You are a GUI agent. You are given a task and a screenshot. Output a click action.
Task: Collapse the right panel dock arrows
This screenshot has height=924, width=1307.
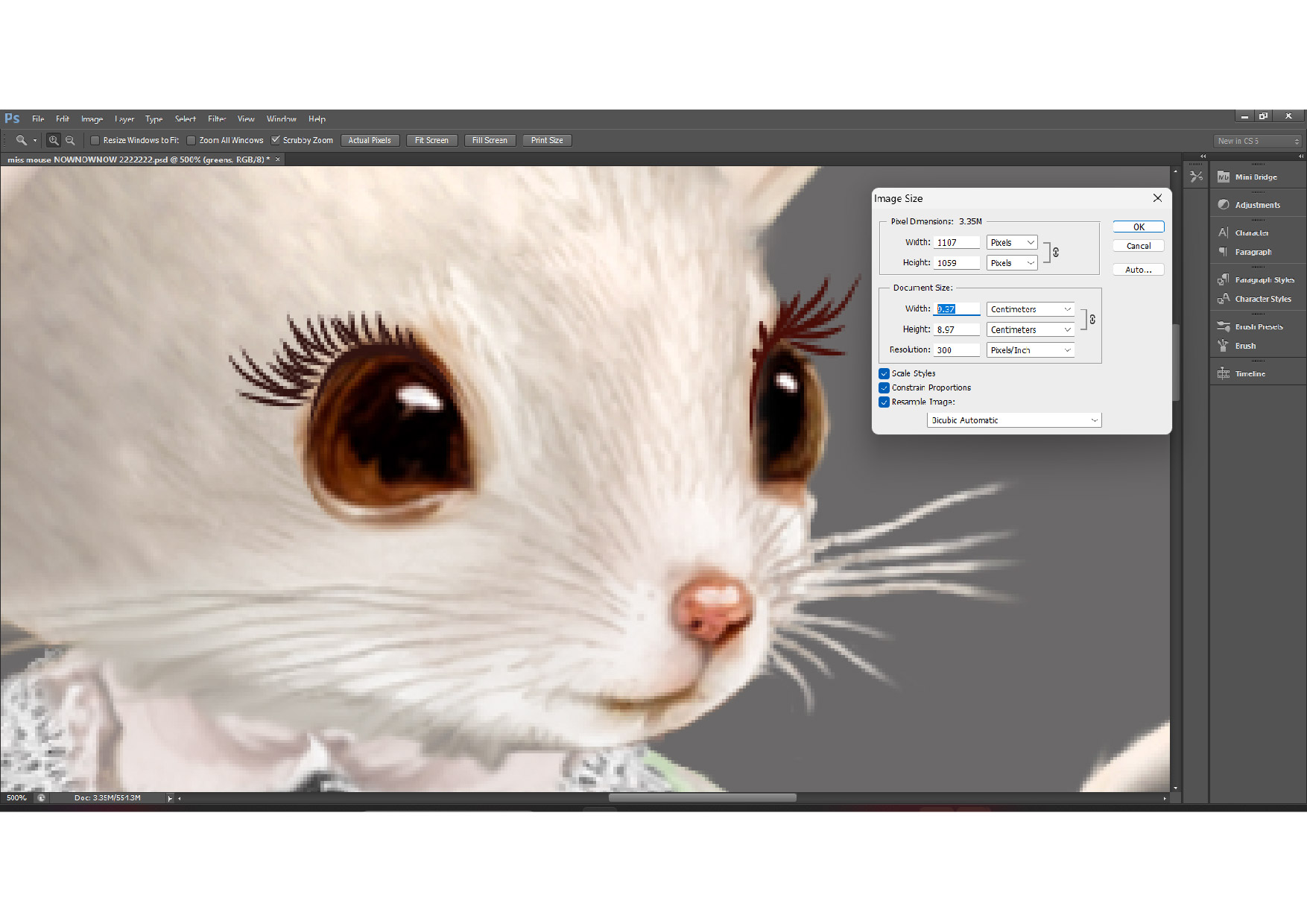(x=1301, y=156)
